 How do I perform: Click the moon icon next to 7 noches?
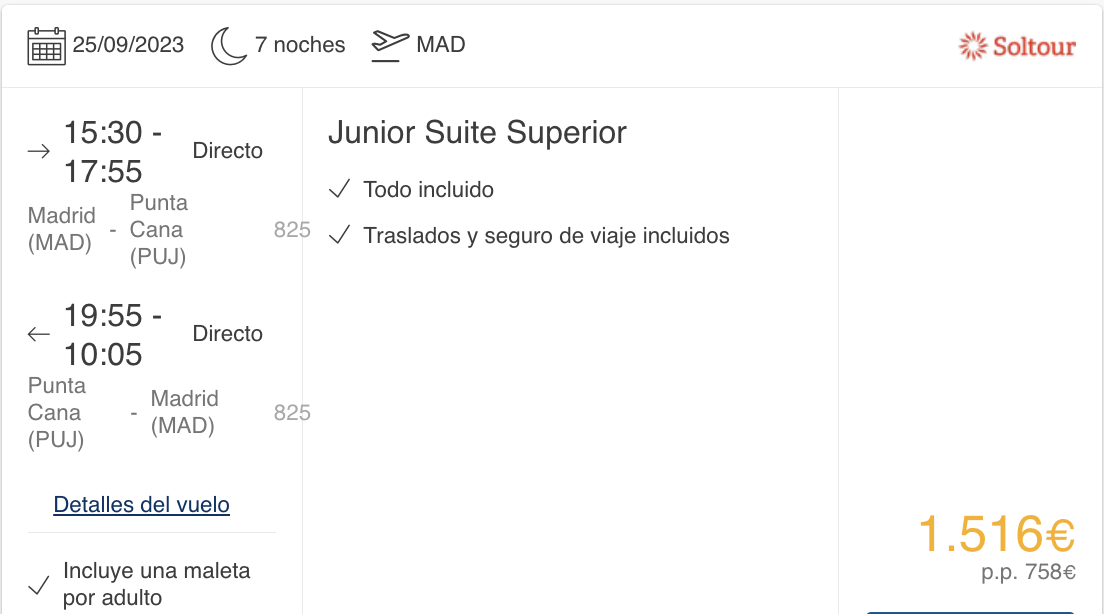point(229,46)
